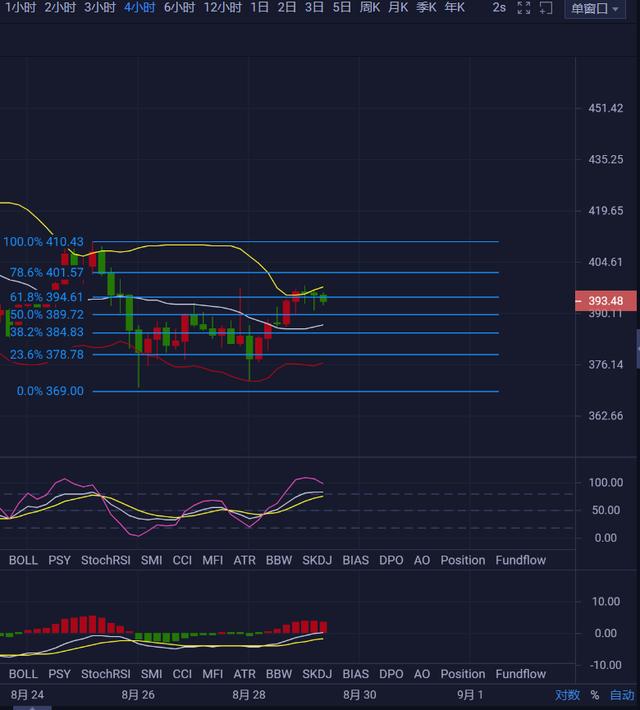Click the 78.6% 401.57 Fibonacci label
The height and width of the screenshot is (710, 640).
47,273
